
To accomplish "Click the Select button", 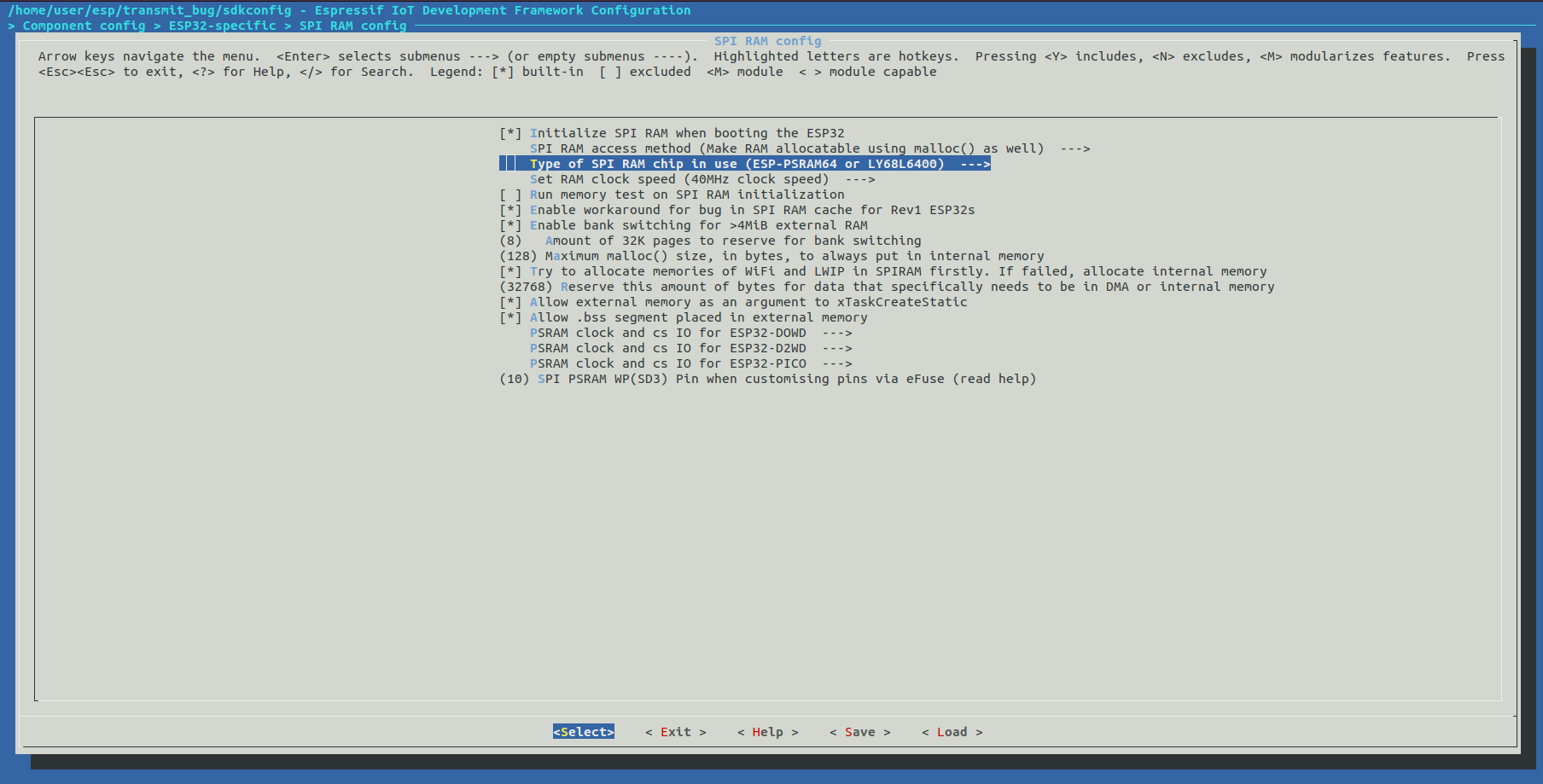I will 584,732.
